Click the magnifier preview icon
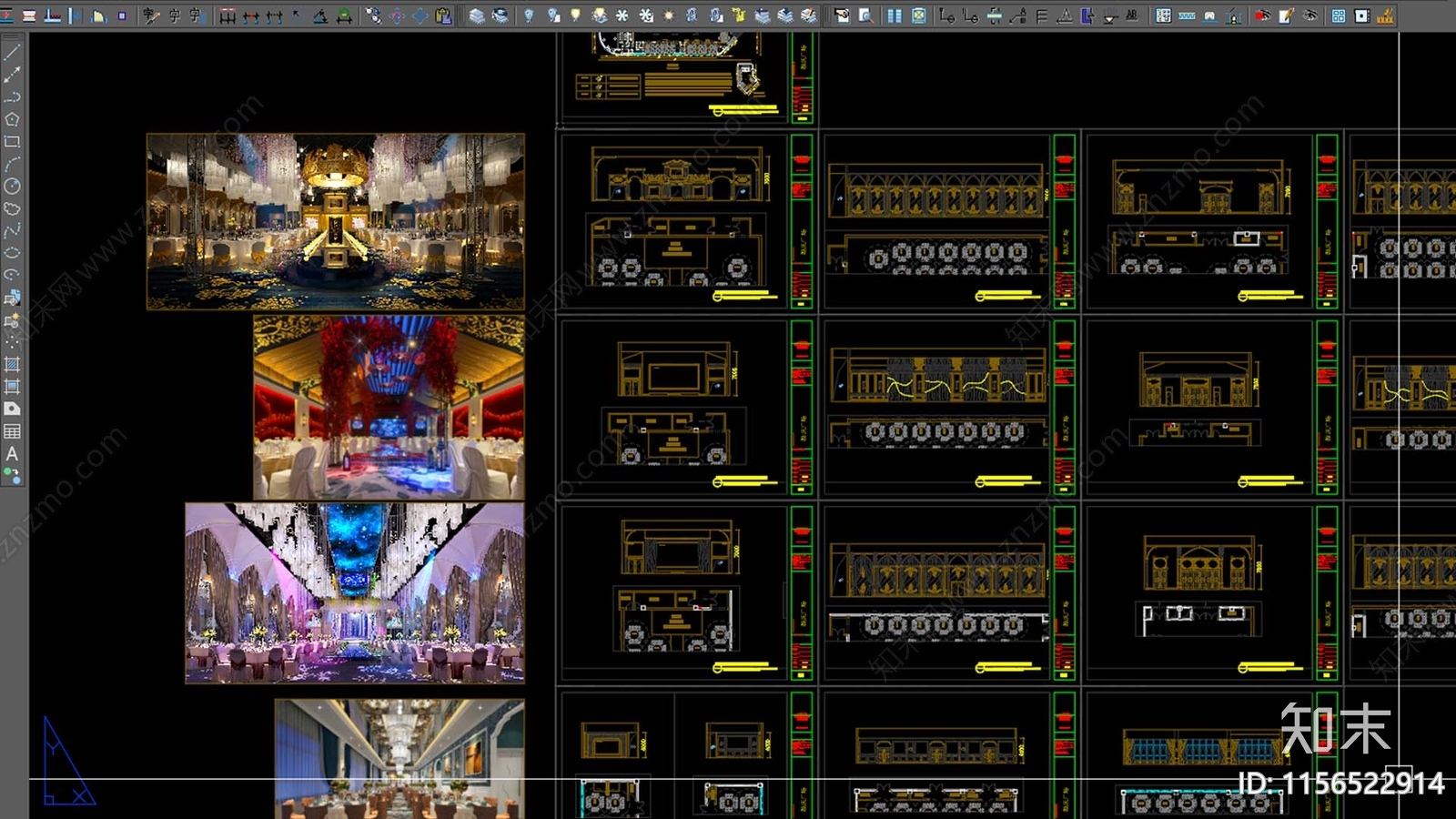1456x819 pixels. 864,15
